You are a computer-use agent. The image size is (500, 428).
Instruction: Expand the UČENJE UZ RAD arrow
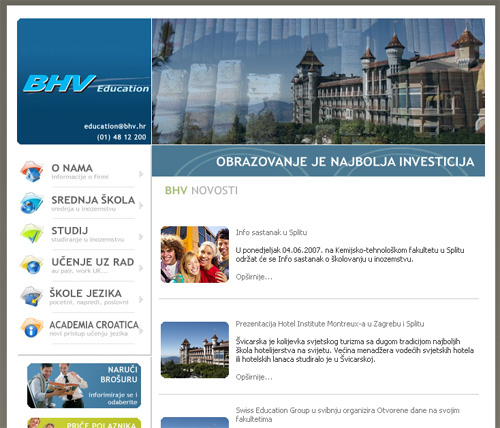pyautogui.click(x=141, y=268)
